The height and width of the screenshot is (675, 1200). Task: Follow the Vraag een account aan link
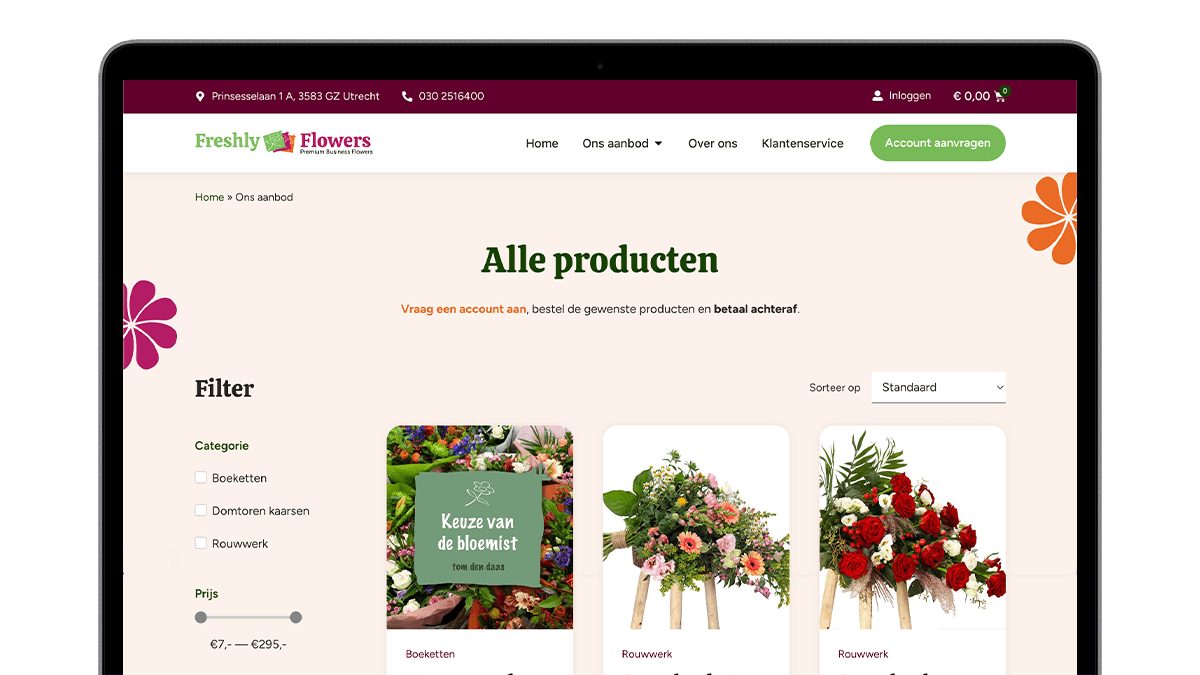coord(463,309)
